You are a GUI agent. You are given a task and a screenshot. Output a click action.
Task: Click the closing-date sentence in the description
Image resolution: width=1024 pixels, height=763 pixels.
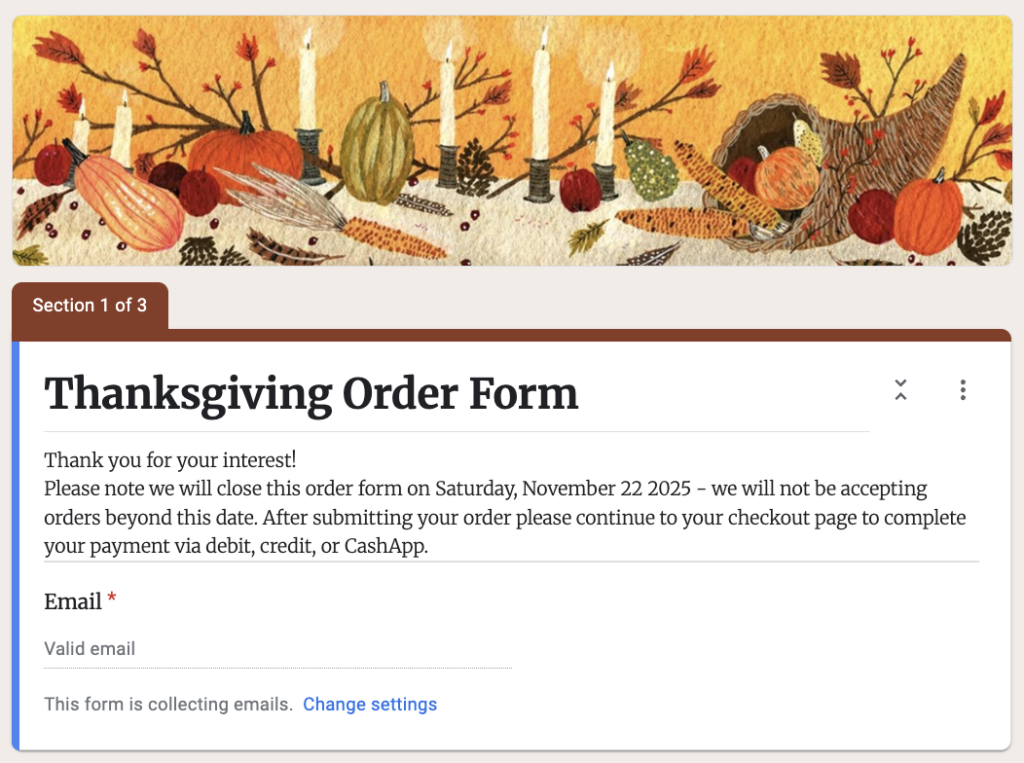(x=484, y=489)
